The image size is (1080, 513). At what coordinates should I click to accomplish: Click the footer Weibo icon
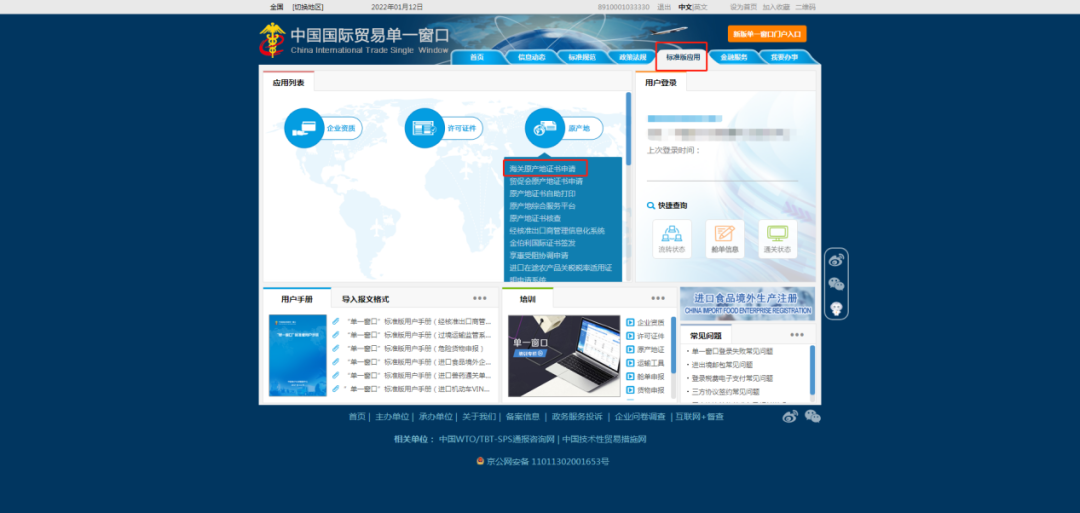[x=790, y=416]
